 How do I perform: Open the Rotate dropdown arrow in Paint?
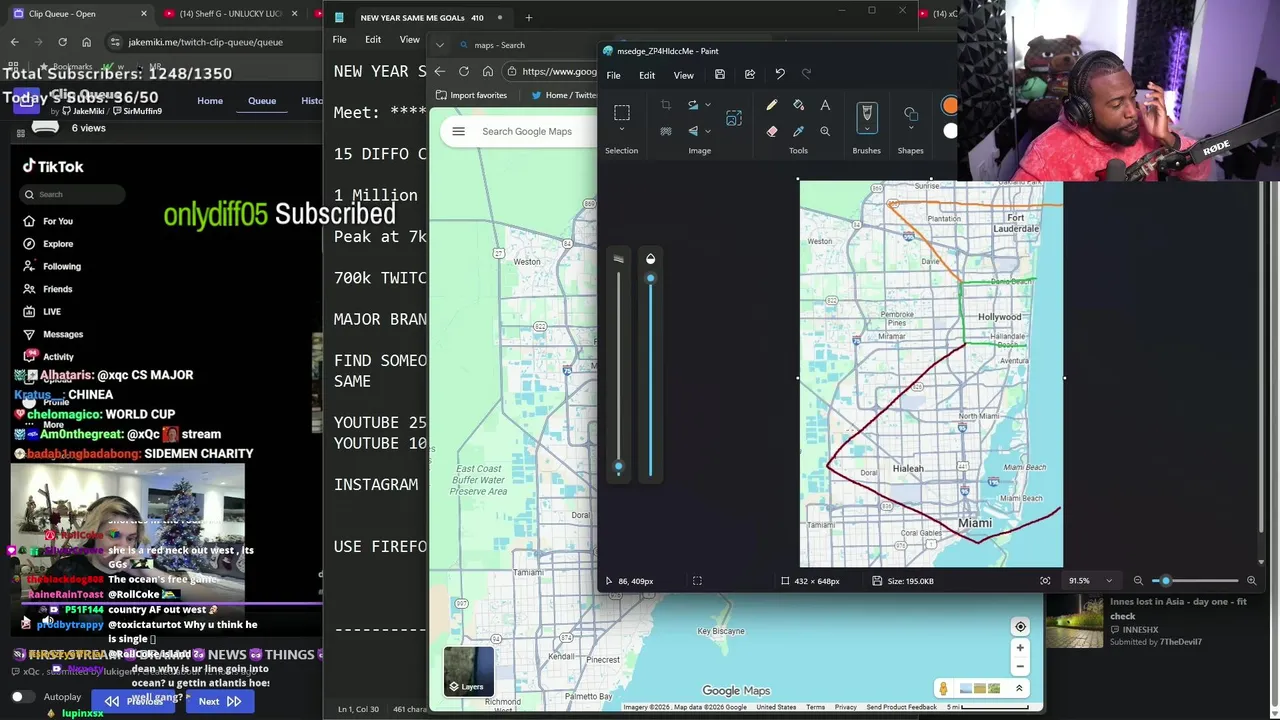(x=708, y=105)
